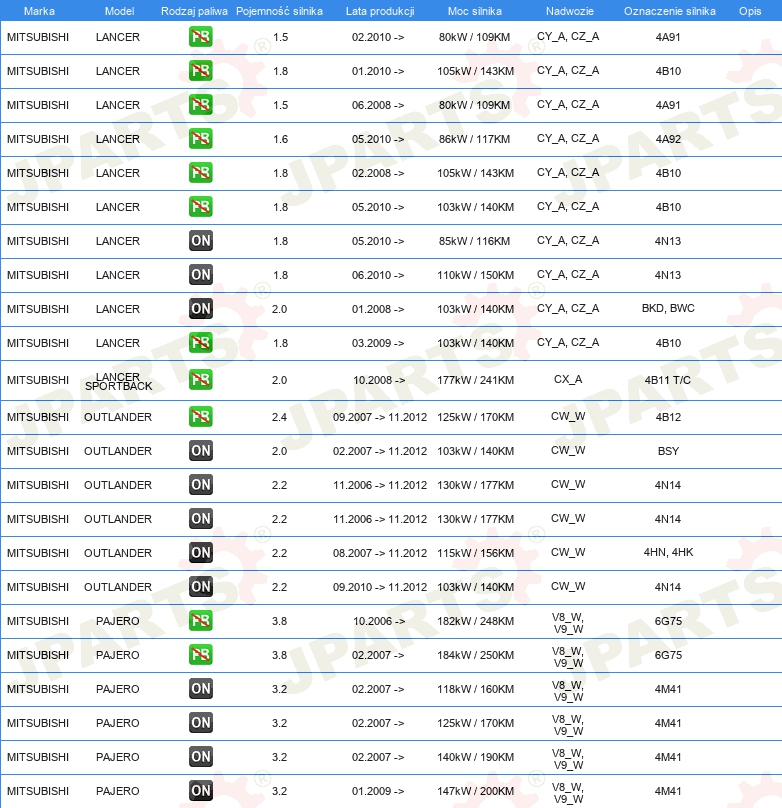
Task: Click the PB fuel icon for Lancer Sportback
Action: 201,380
